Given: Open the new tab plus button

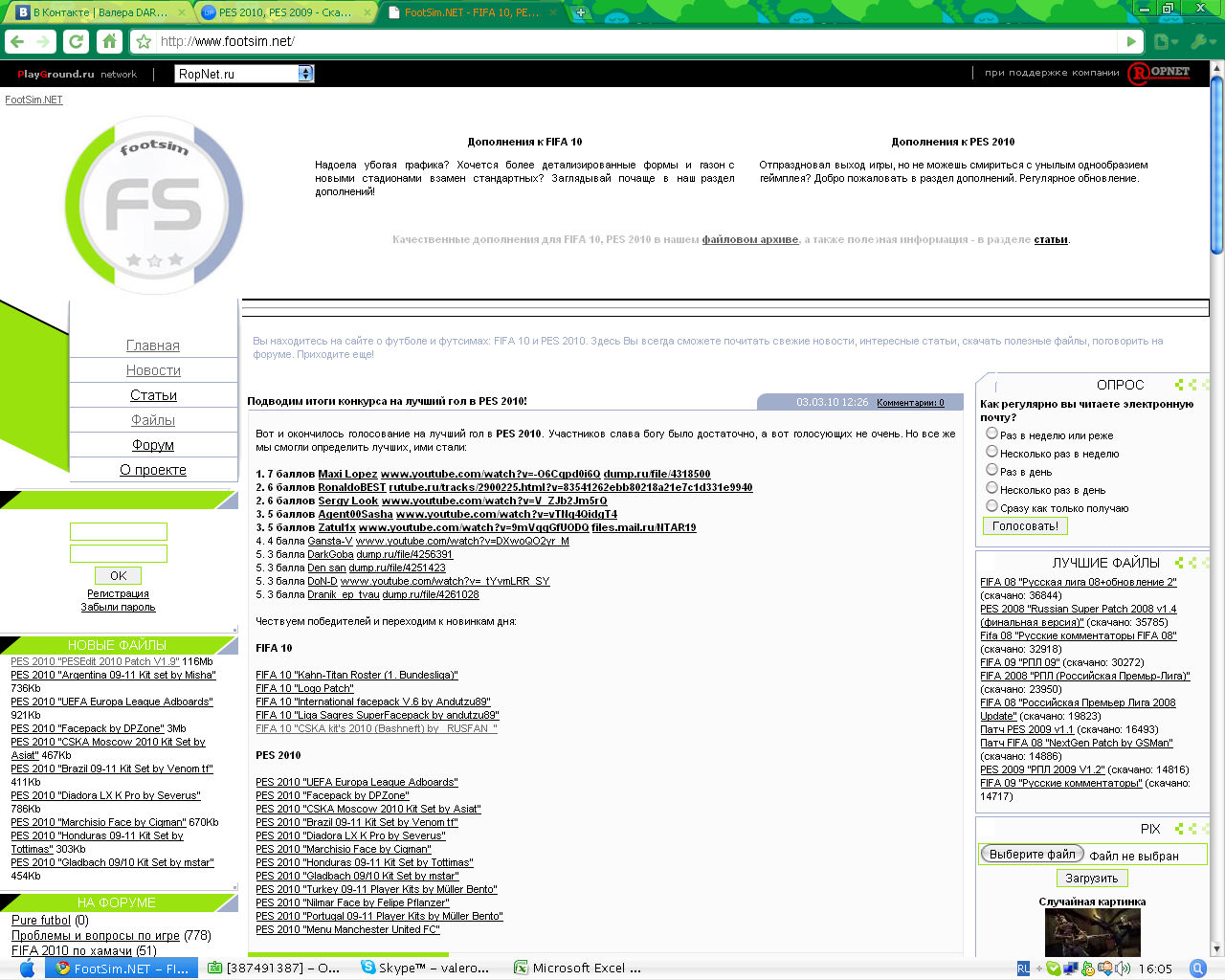Looking at the screenshot, I should click(580, 12).
